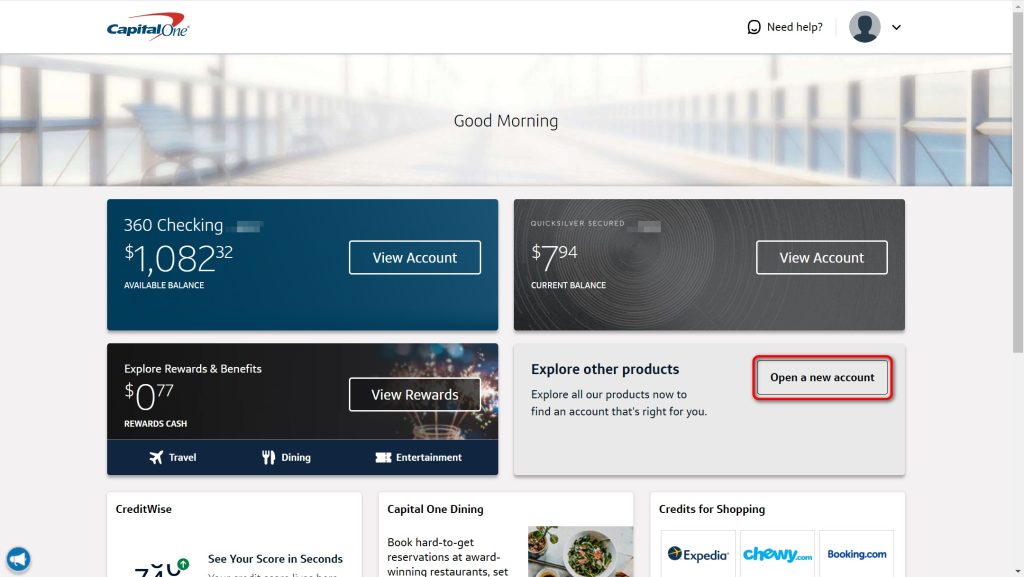The height and width of the screenshot is (577, 1024).
Task: Click the megaphone feedback icon
Action: (18, 559)
